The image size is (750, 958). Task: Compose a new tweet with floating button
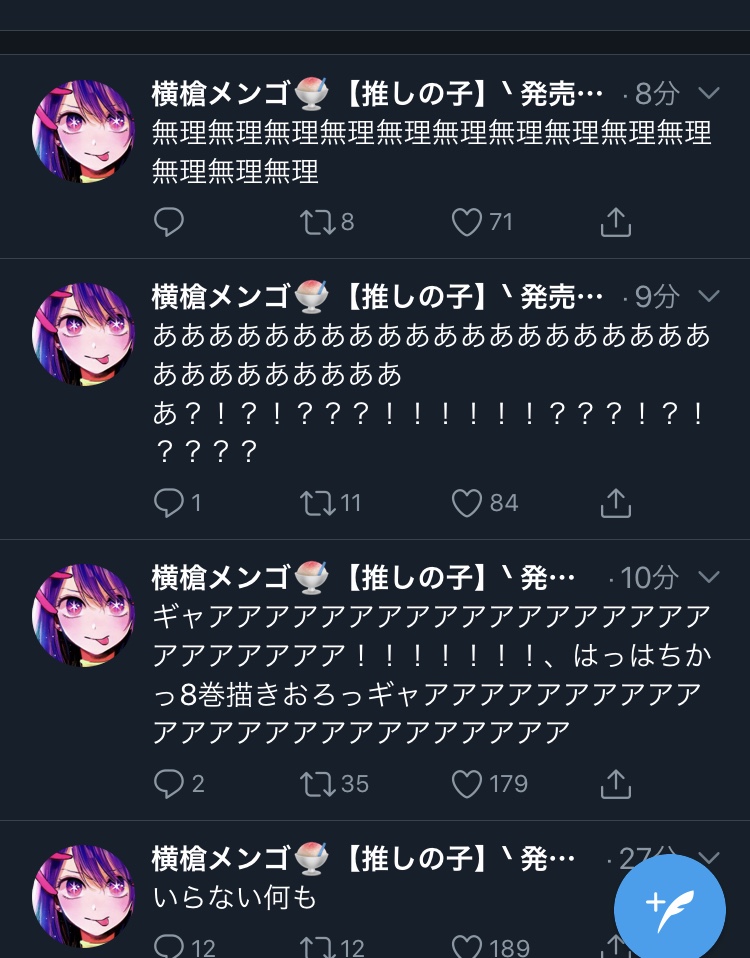[x=669, y=909]
